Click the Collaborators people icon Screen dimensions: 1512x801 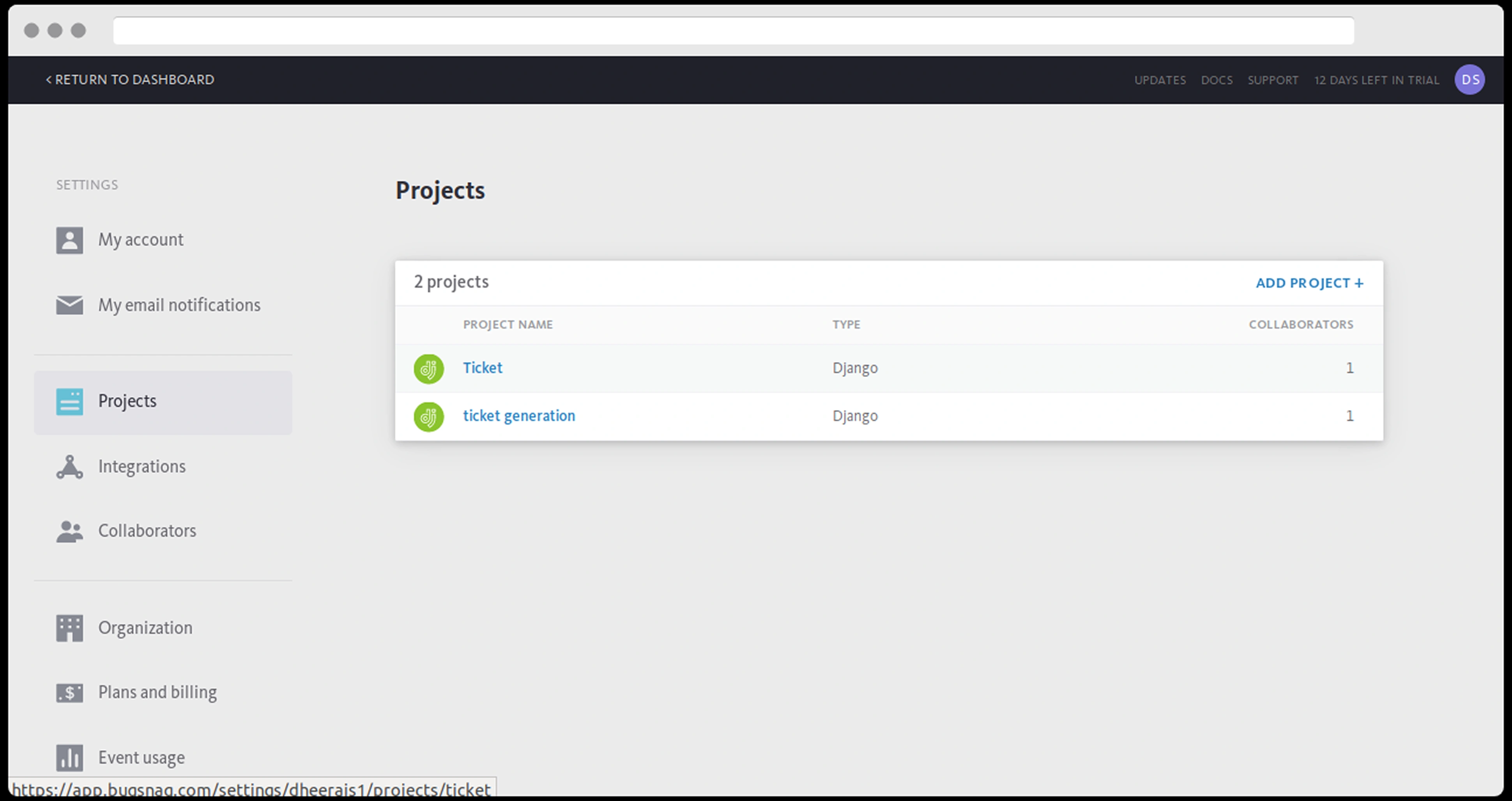(x=69, y=531)
